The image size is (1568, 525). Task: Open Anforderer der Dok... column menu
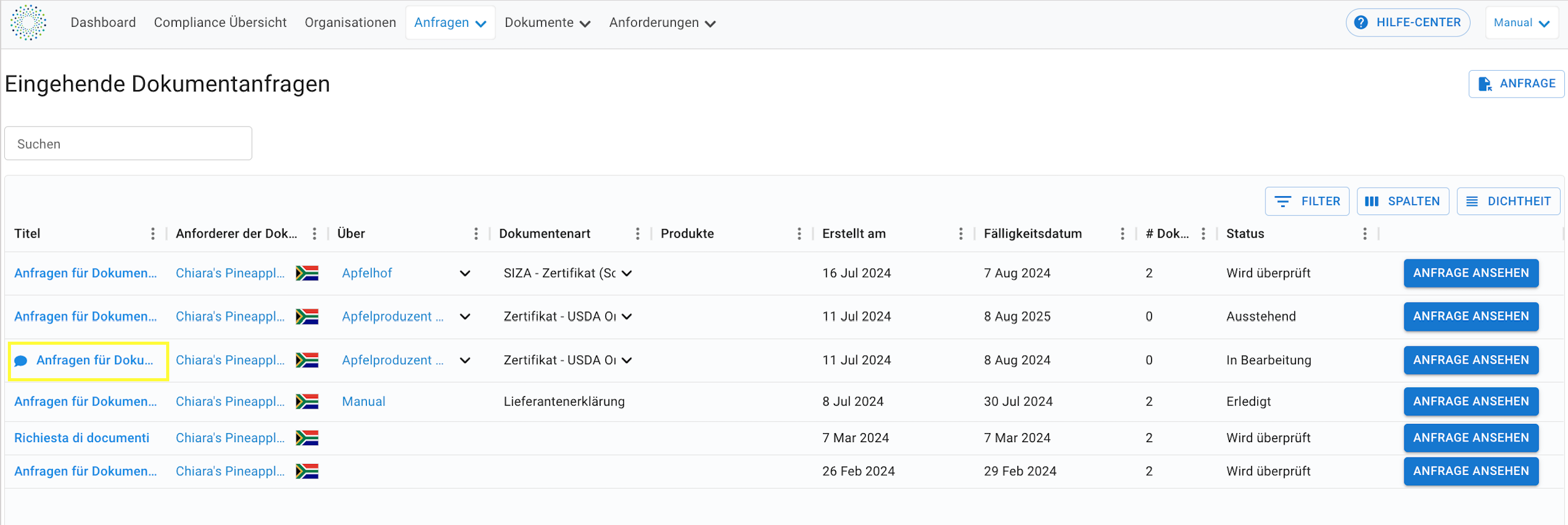(x=314, y=234)
